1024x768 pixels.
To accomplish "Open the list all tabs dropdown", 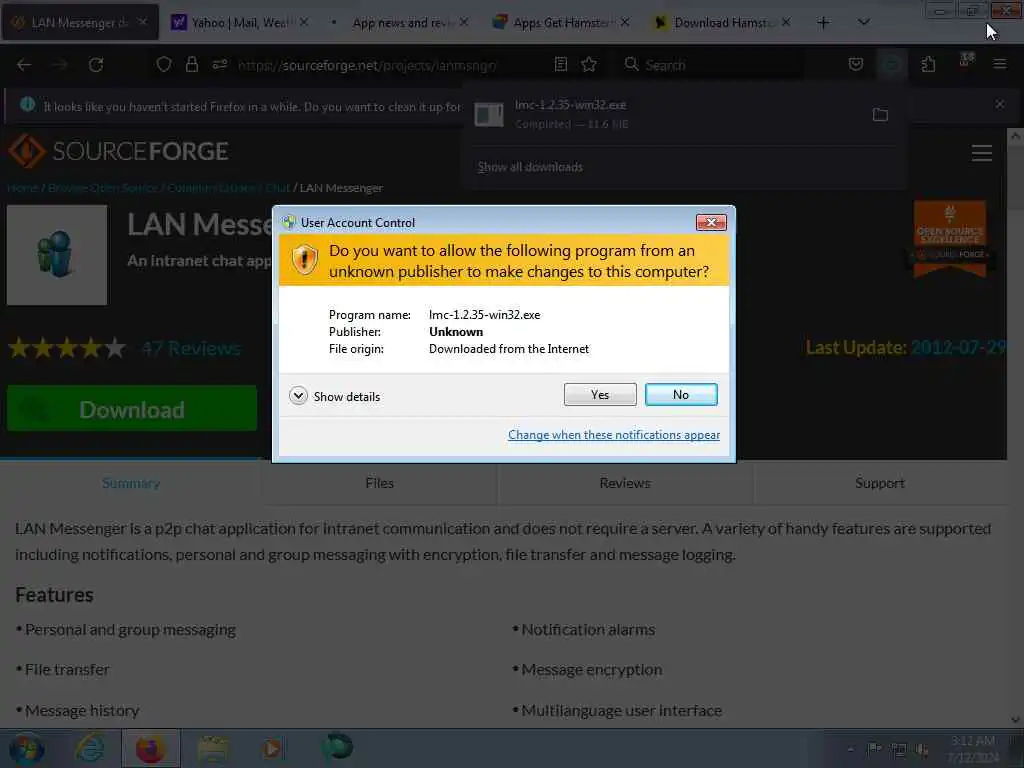I will point(863,23).
